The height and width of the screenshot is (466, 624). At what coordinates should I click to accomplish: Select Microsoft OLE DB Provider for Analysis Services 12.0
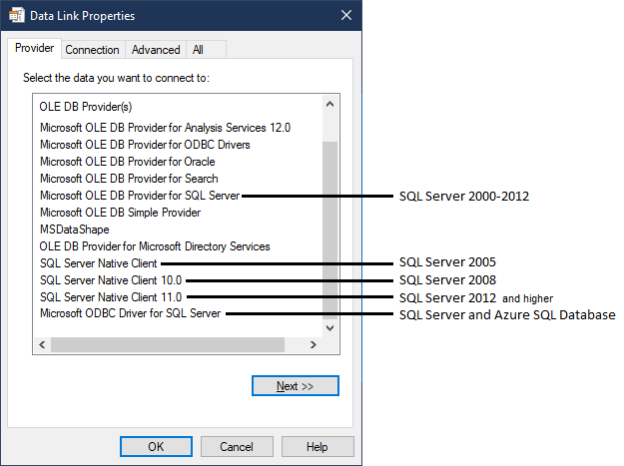tap(165, 128)
